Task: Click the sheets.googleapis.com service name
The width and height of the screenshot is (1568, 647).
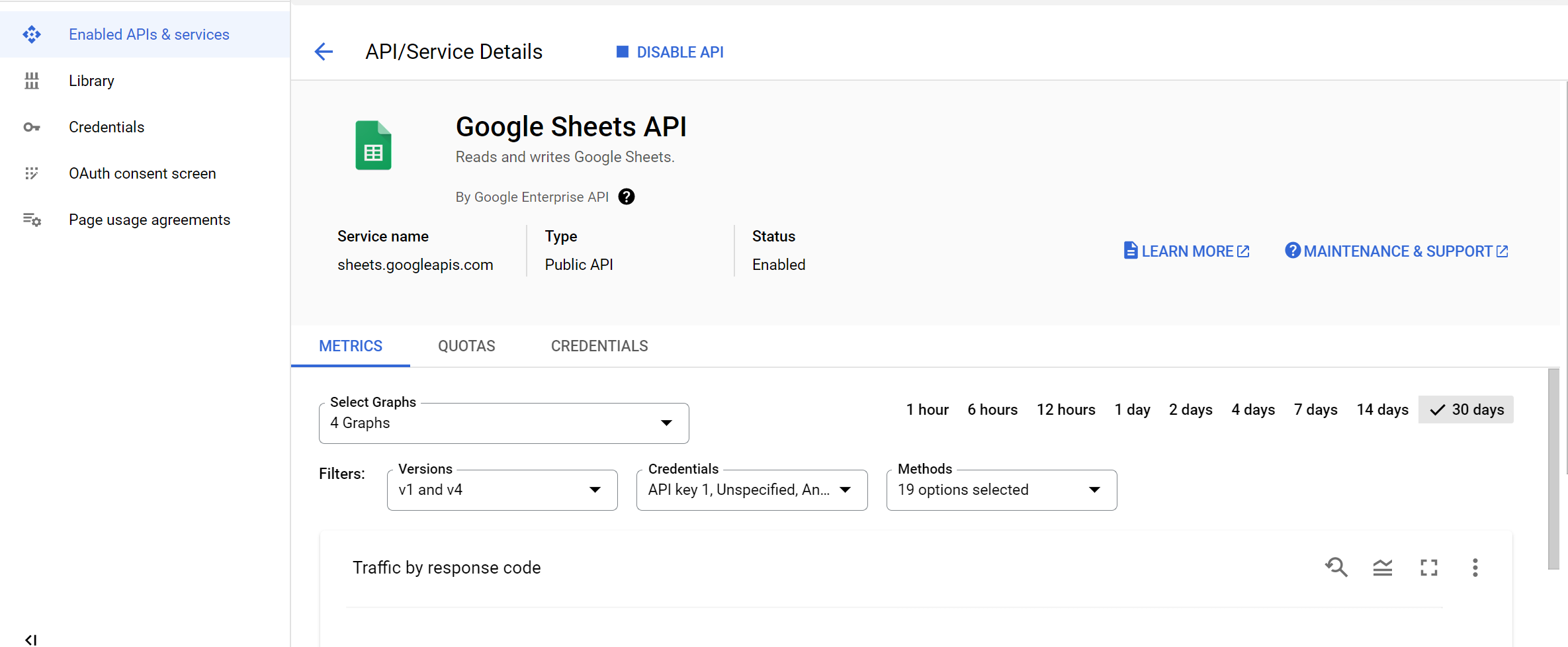Action: point(415,265)
